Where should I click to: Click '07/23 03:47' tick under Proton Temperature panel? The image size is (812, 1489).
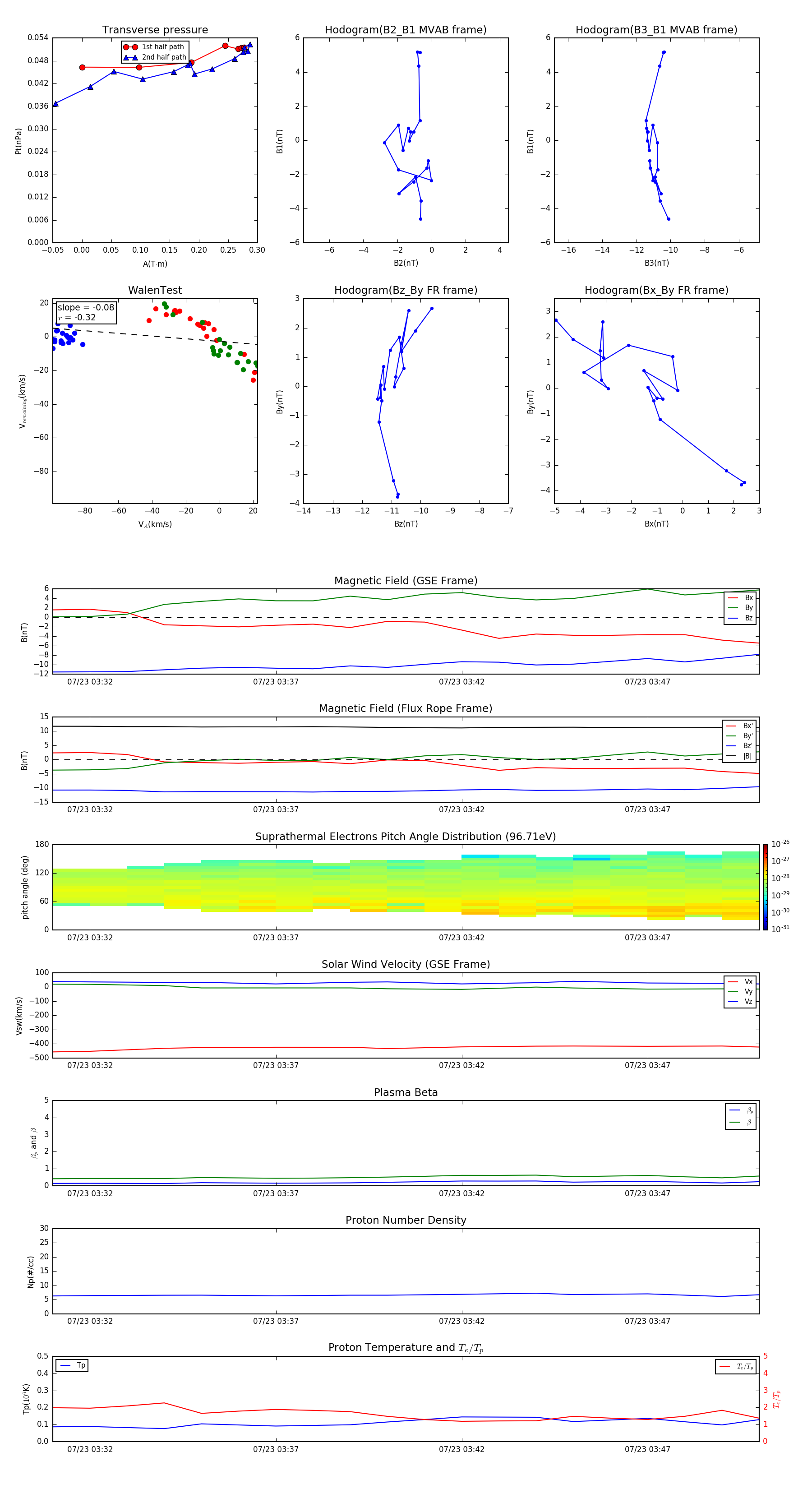(647, 1449)
